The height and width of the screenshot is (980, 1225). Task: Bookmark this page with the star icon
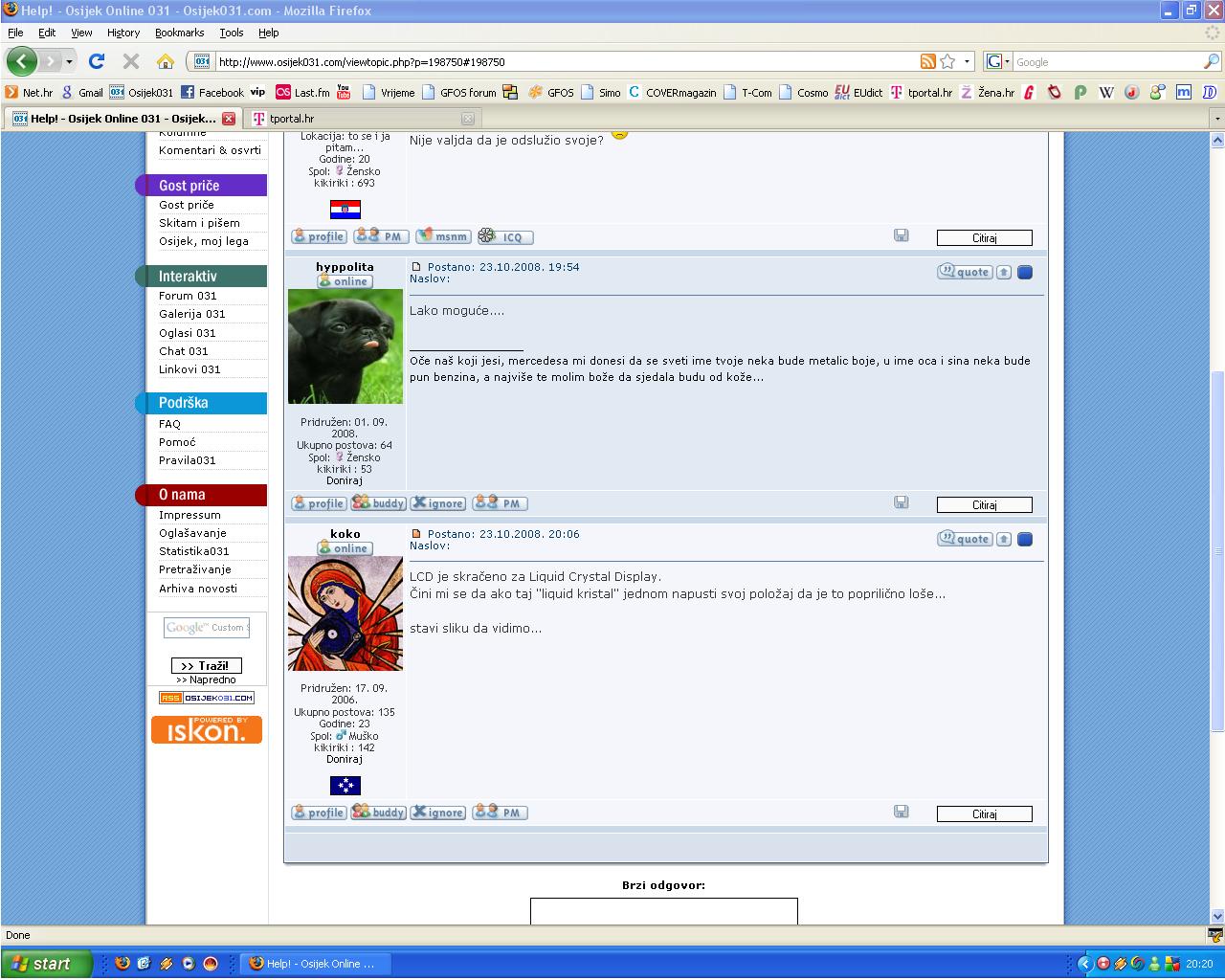point(947,61)
